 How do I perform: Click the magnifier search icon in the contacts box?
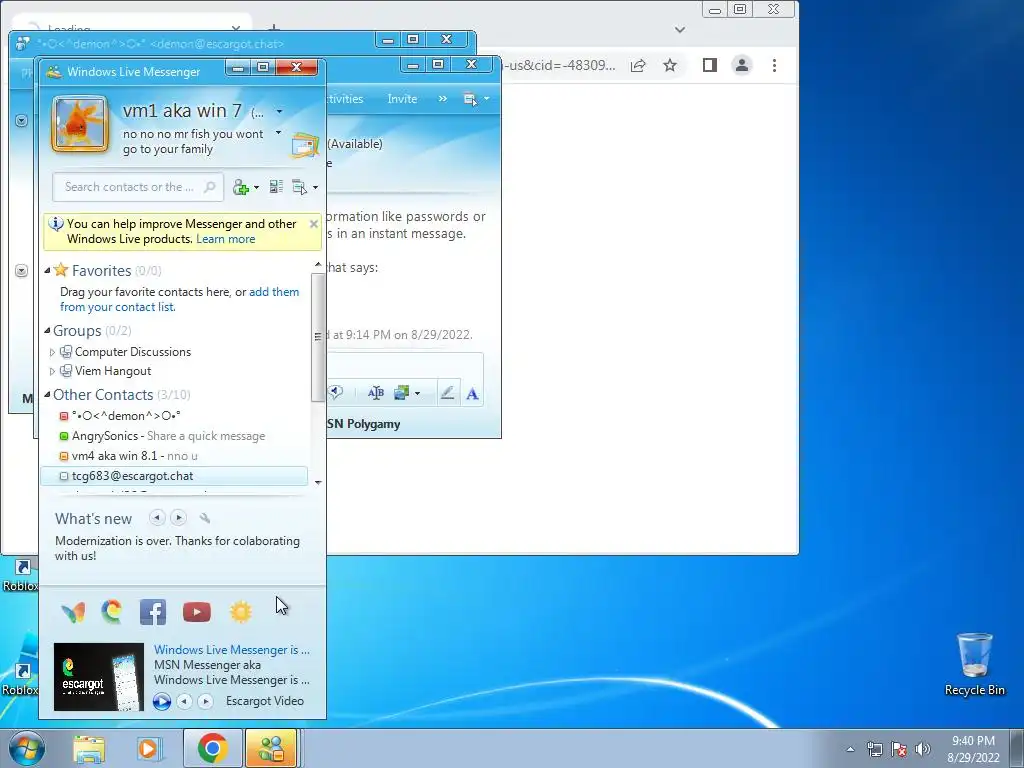[210, 187]
